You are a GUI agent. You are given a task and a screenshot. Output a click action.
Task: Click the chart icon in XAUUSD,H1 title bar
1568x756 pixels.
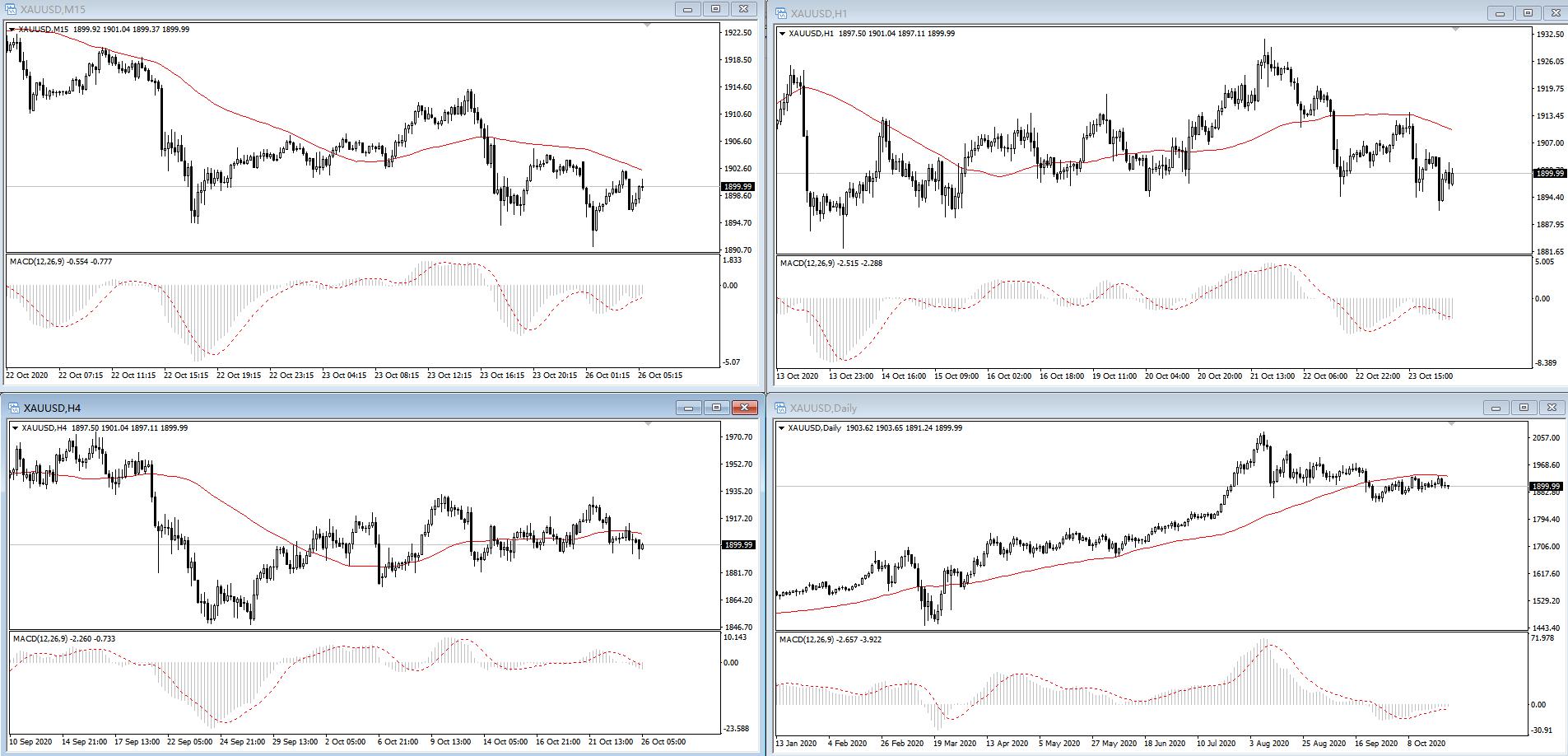point(781,13)
